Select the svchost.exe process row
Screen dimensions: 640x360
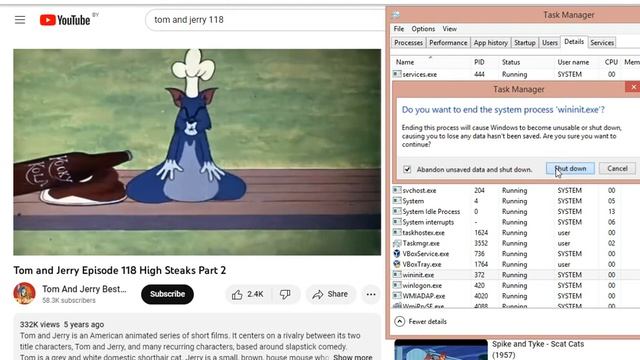[x=516, y=190]
